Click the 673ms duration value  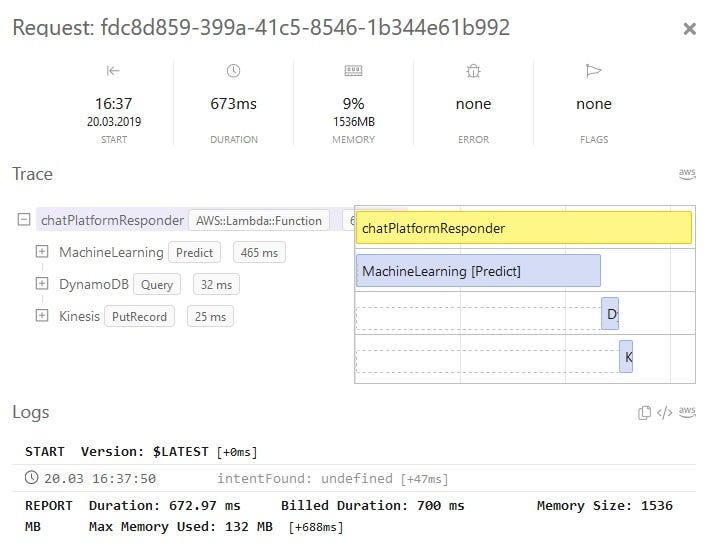(233, 104)
